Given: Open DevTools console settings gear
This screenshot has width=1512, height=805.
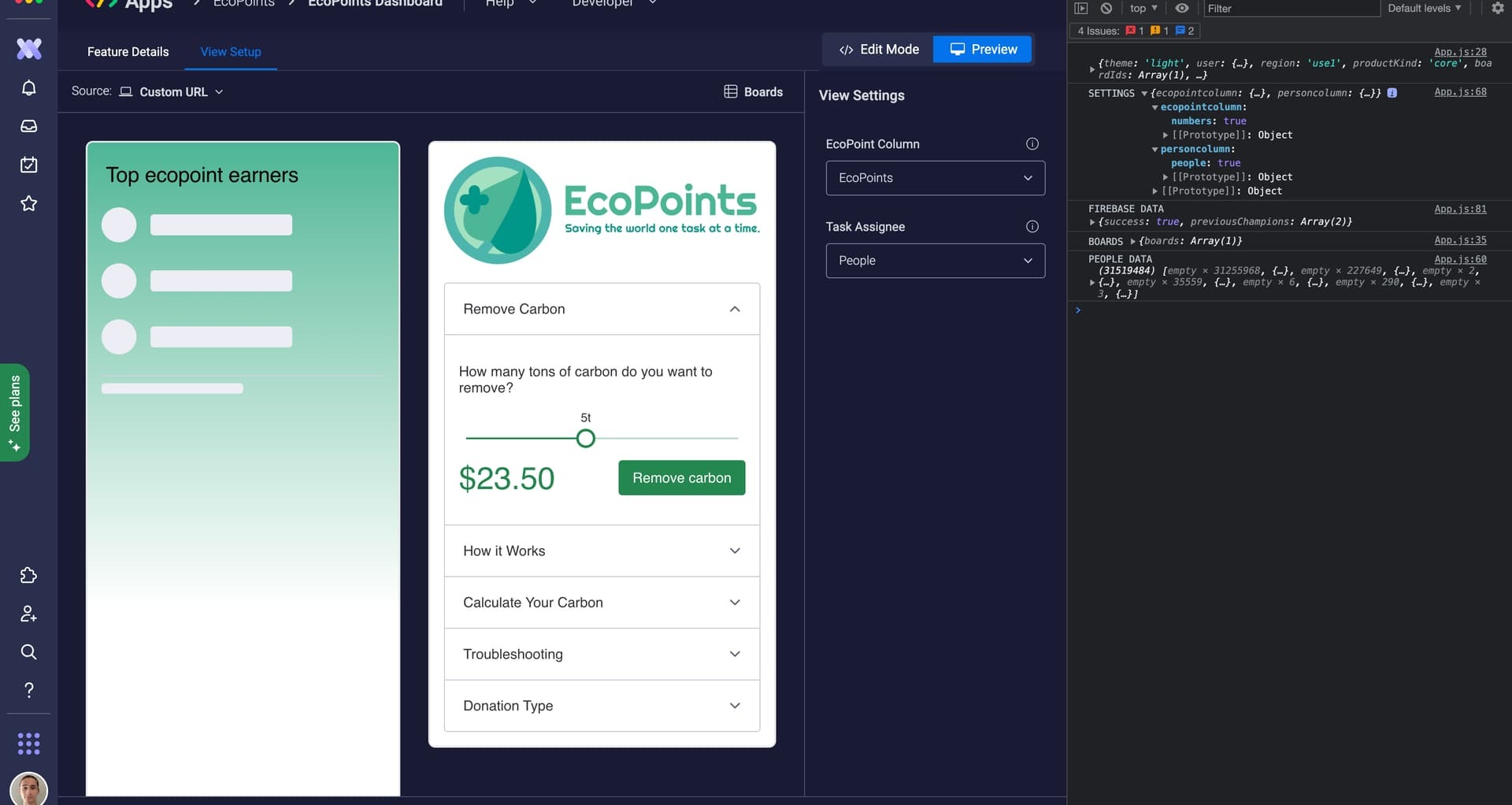Looking at the screenshot, I should pos(1498,8).
